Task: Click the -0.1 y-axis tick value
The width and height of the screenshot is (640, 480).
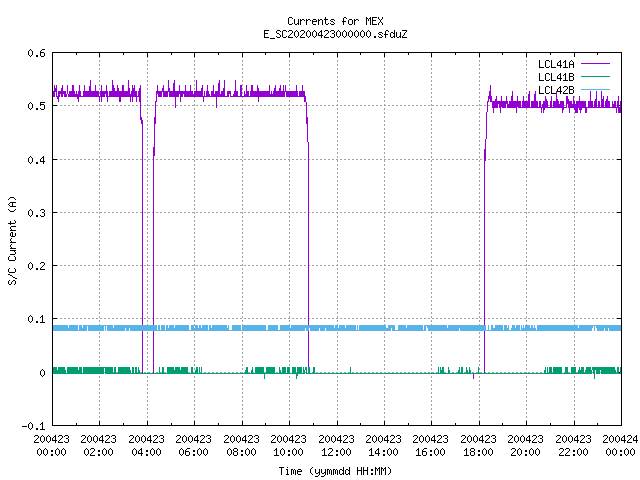Action: coord(33,426)
